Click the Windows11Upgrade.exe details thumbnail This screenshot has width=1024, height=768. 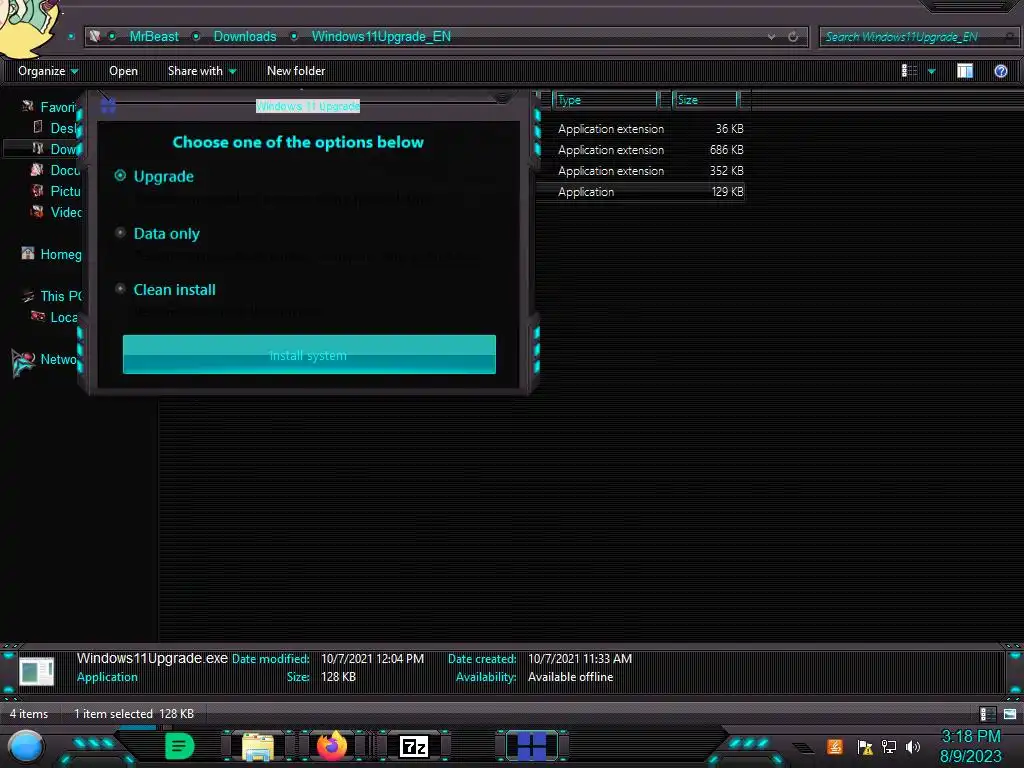click(x=37, y=671)
